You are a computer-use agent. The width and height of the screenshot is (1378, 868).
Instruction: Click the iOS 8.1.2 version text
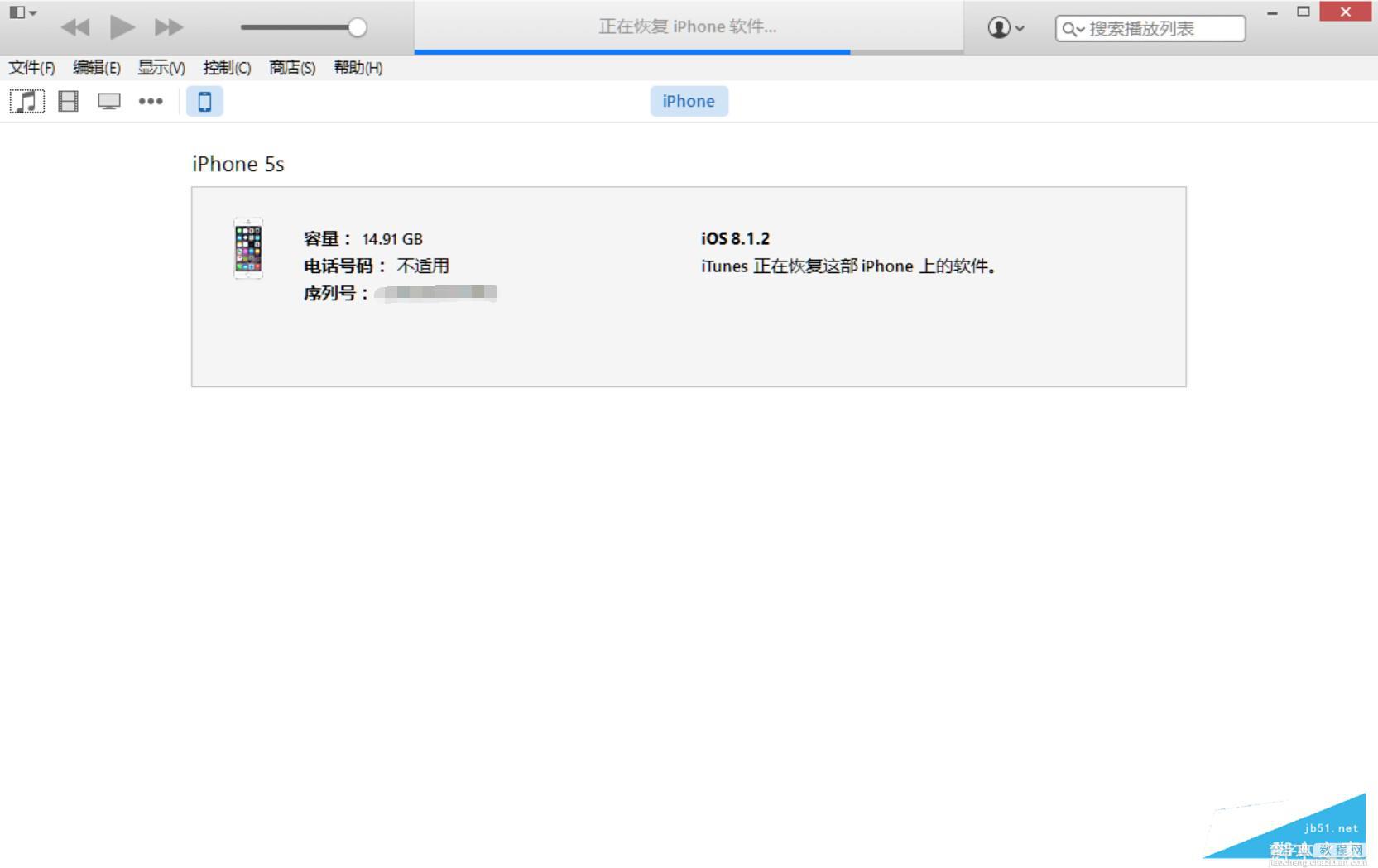[x=736, y=239]
